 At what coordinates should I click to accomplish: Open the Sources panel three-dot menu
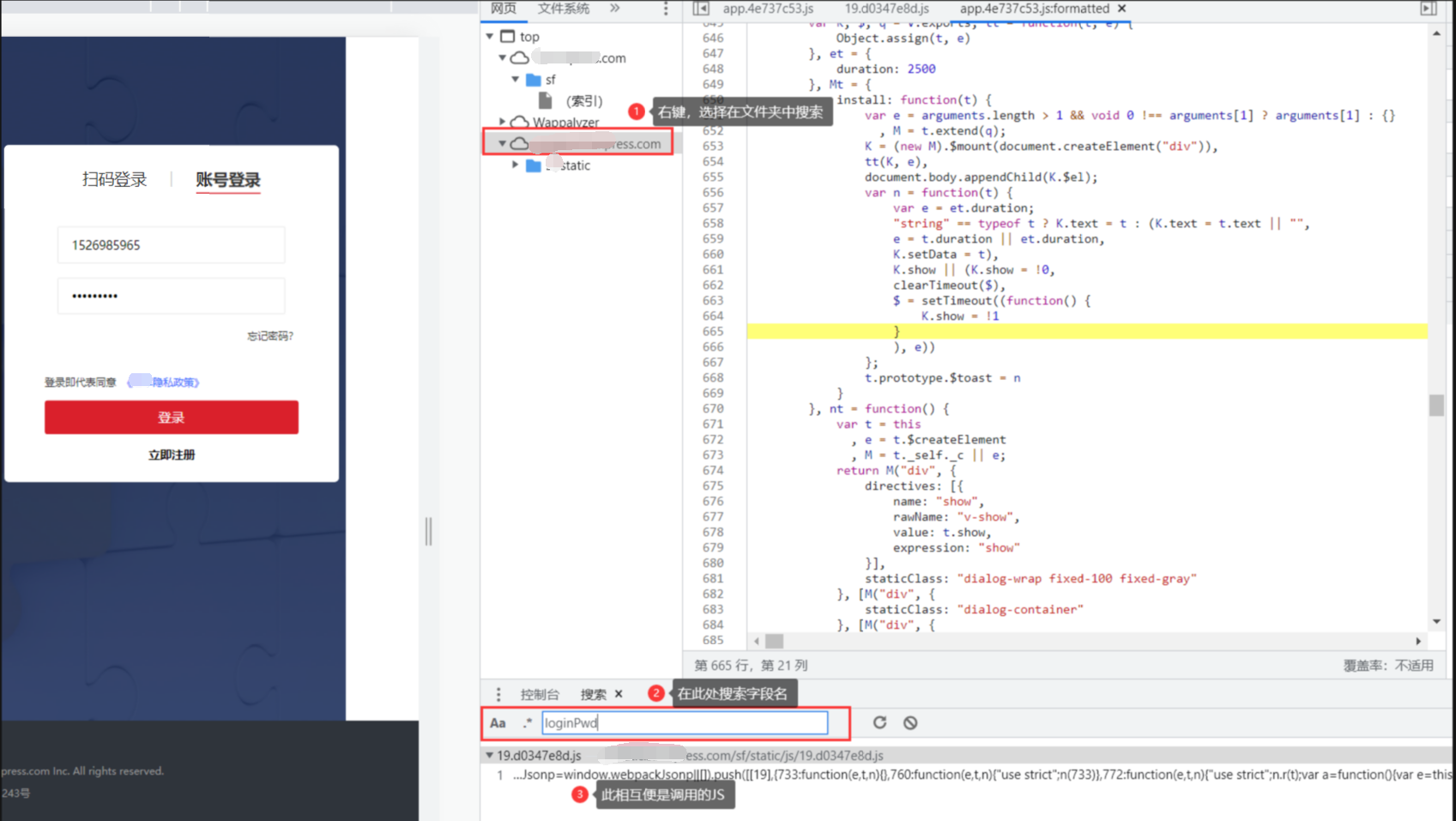(666, 9)
